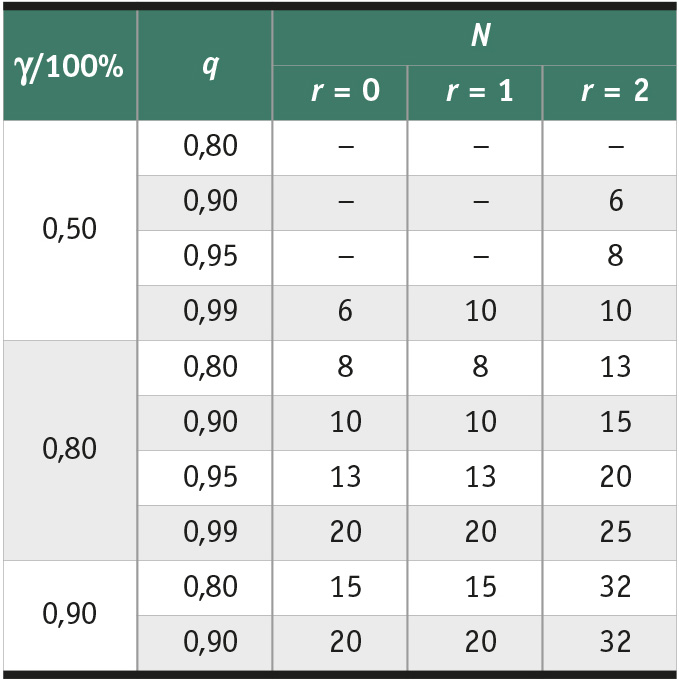This screenshot has width=679, height=681.
Task: Select the q column header
Action: point(205,65)
